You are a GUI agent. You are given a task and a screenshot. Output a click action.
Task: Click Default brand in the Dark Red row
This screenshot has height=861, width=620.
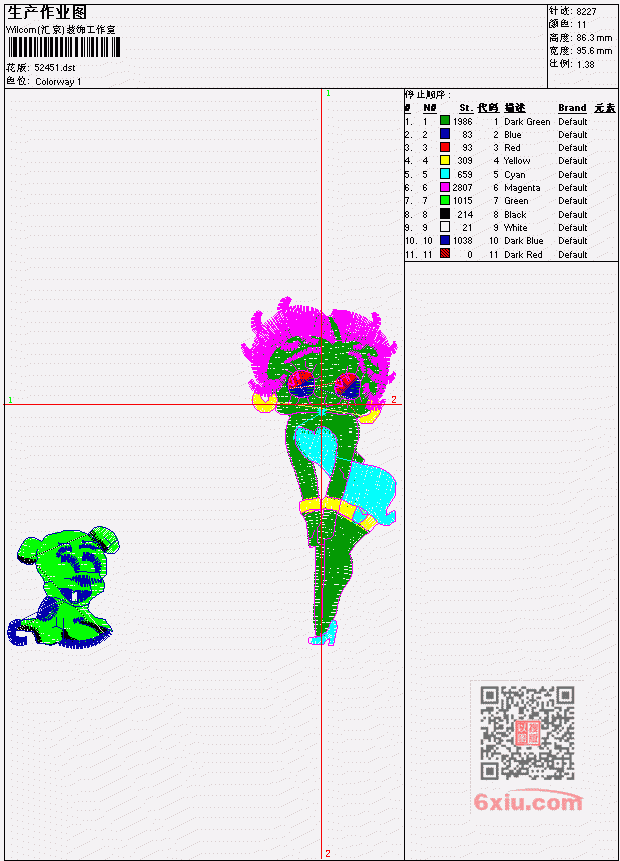(x=573, y=254)
